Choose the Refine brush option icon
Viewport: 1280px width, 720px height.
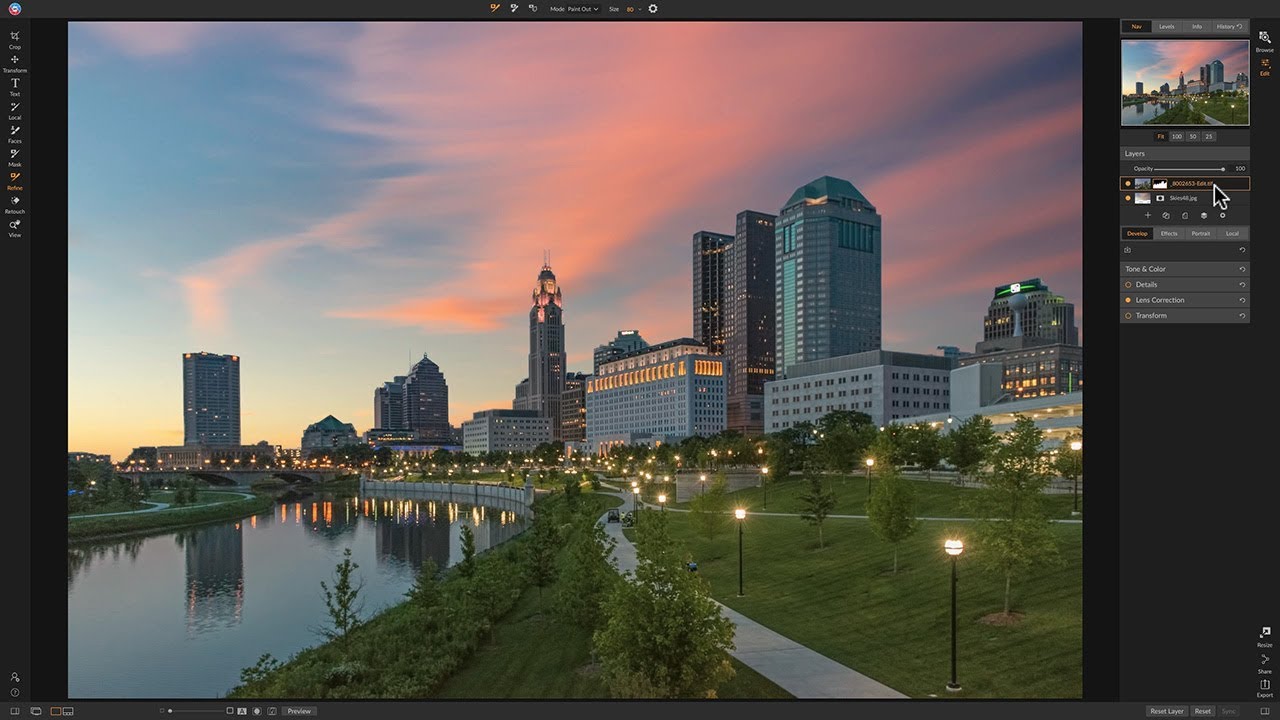click(495, 8)
